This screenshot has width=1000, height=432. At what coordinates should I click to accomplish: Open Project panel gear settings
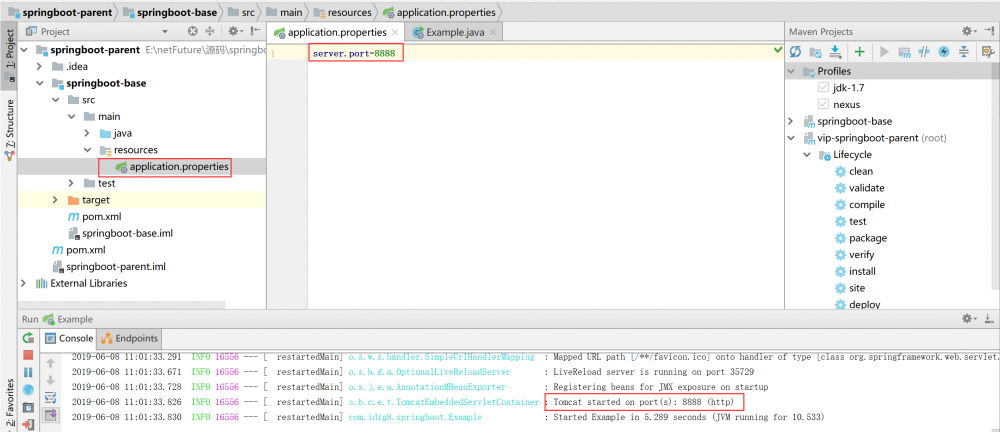(235, 31)
